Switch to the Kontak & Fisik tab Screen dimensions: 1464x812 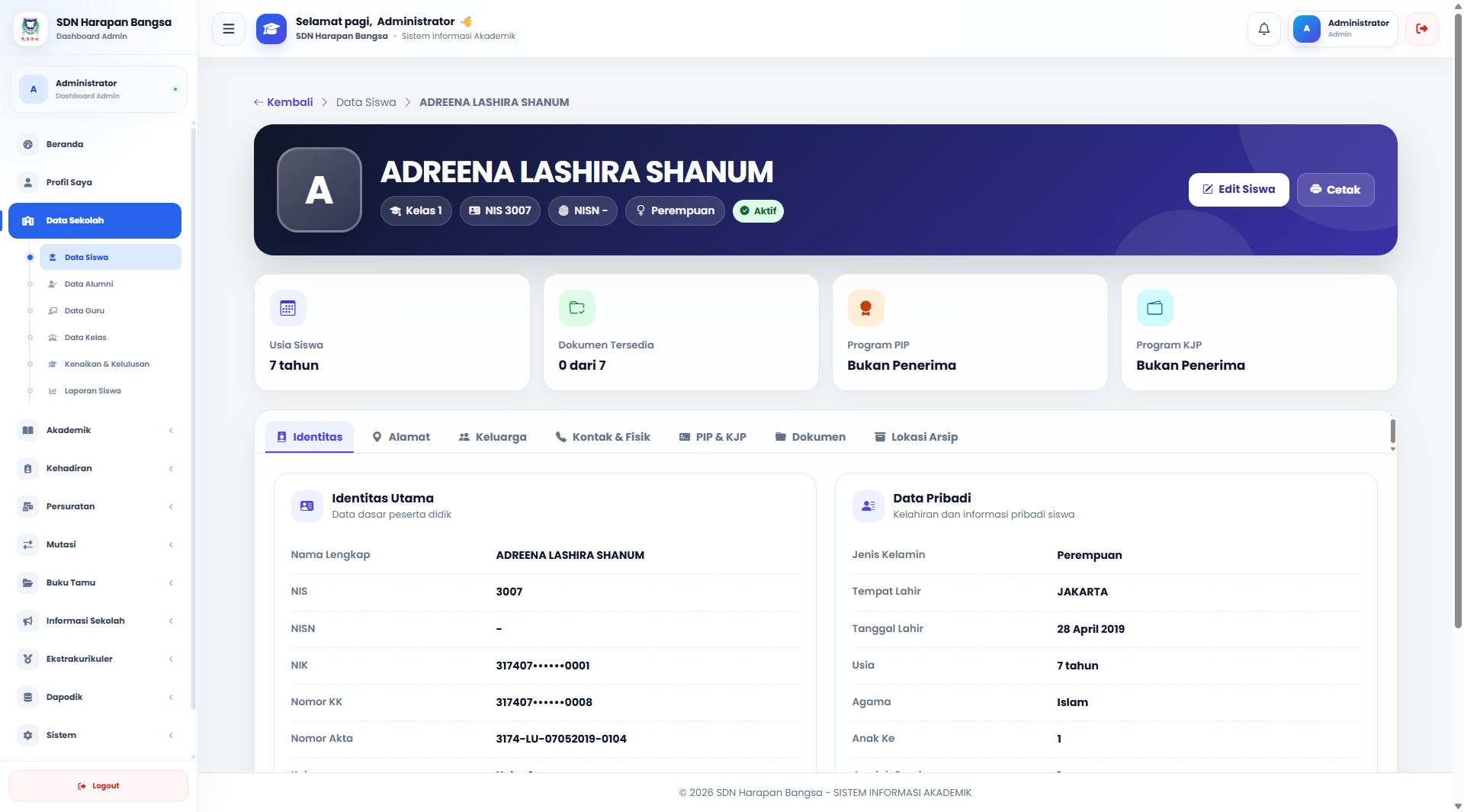point(603,437)
